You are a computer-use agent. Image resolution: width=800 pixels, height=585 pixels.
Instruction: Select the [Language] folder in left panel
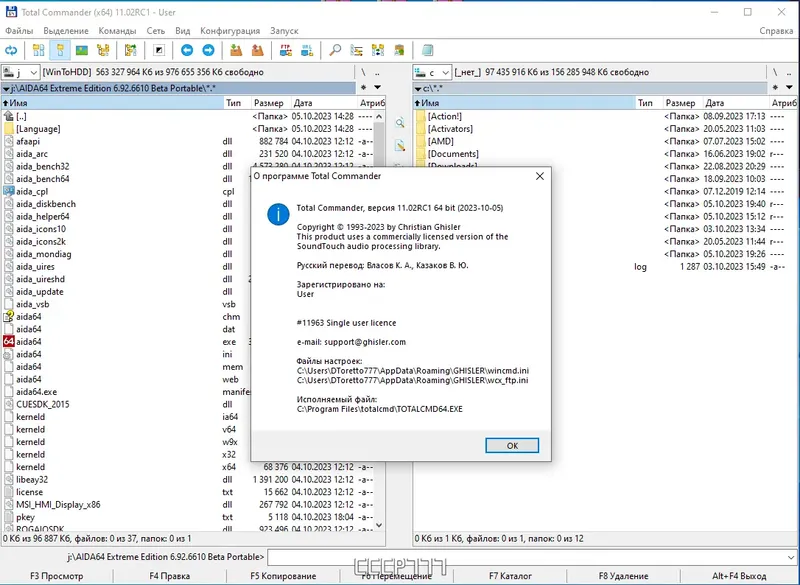coord(38,129)
